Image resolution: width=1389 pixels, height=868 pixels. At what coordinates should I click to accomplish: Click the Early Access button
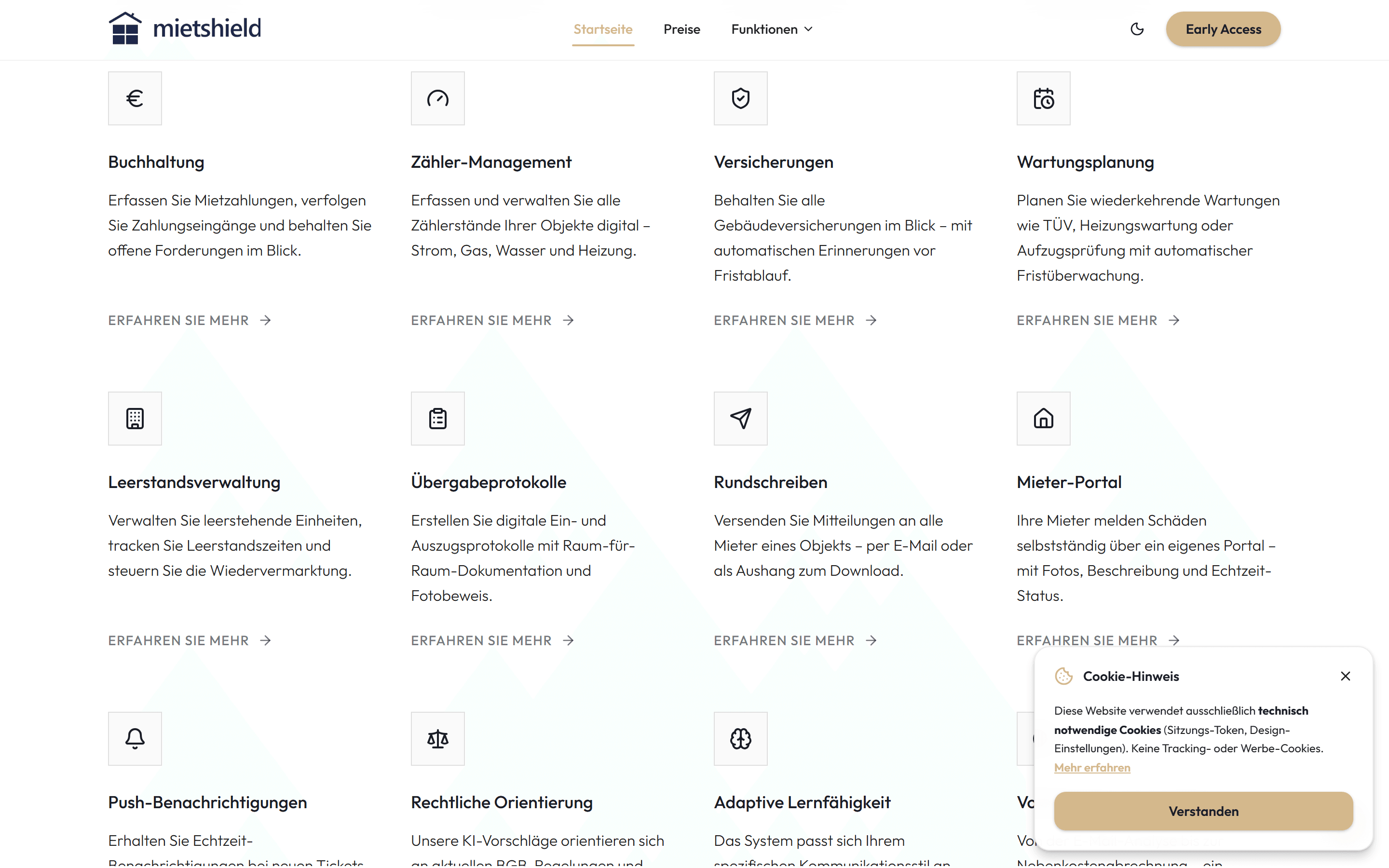point(1223,29)
